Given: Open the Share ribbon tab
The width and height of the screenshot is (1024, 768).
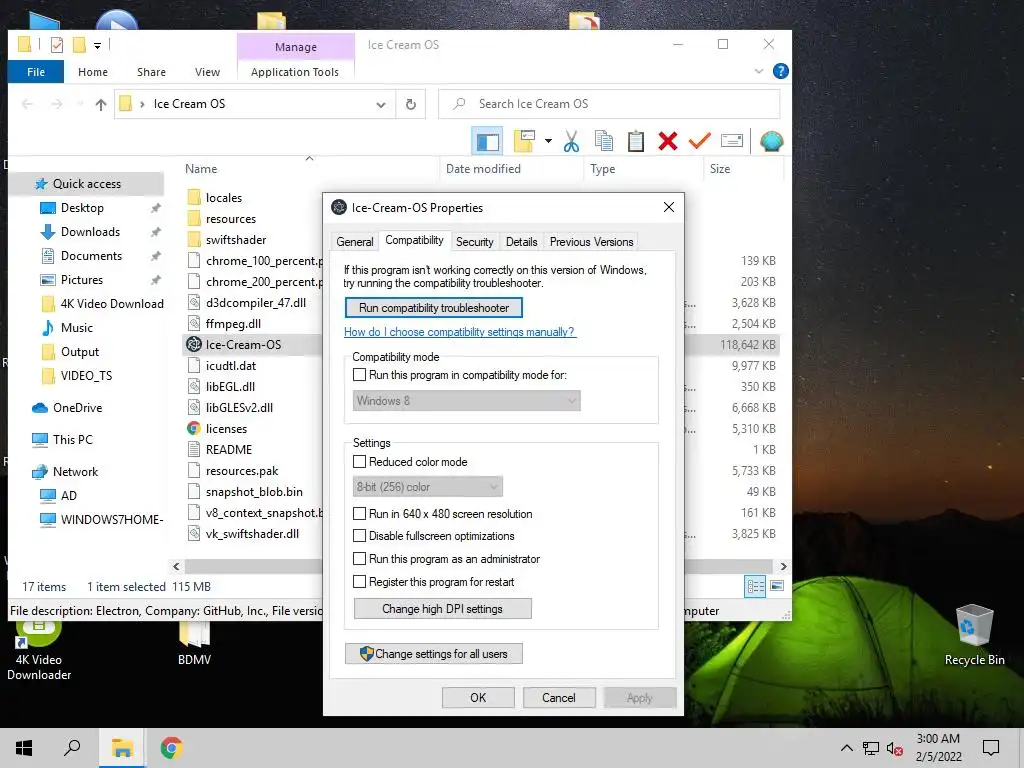Looking at the screenshot, I should (151, 72).
